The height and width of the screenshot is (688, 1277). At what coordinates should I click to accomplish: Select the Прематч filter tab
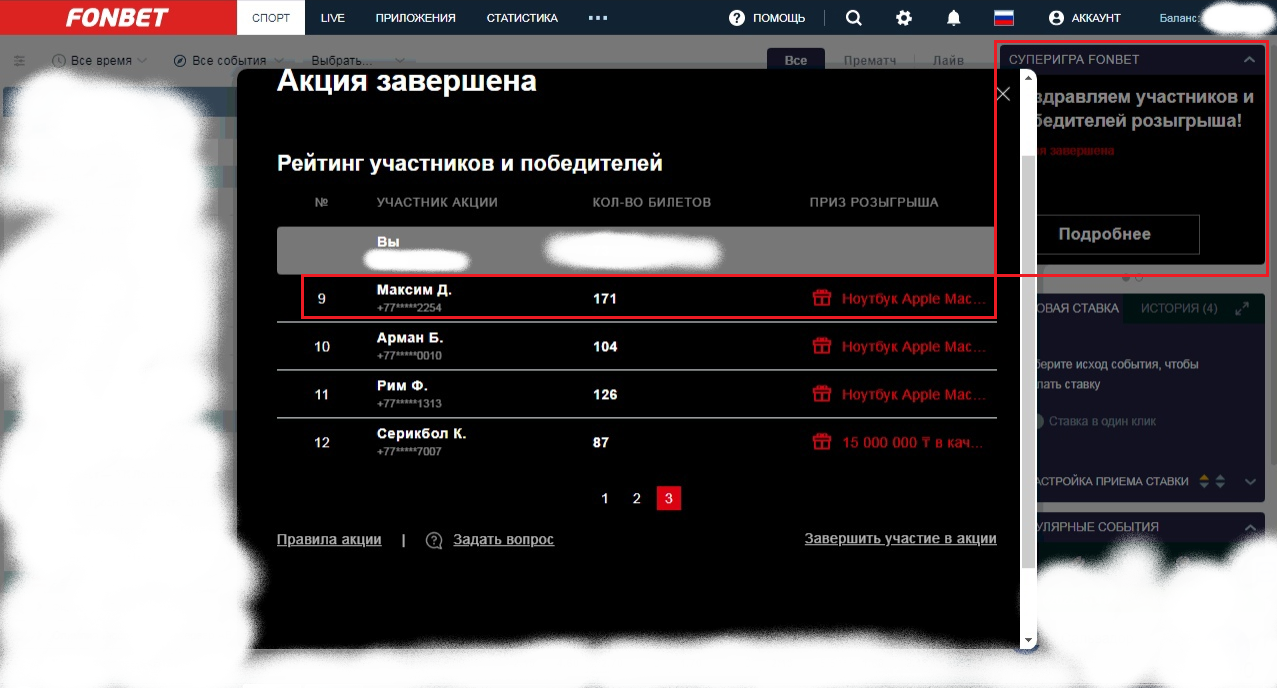point(869,60)
